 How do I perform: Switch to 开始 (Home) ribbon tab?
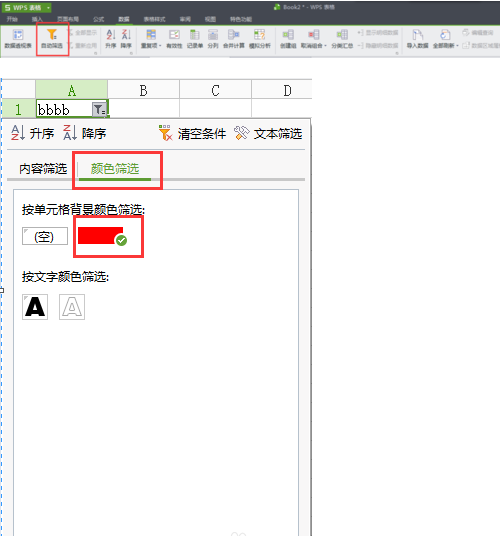(12, 19)
